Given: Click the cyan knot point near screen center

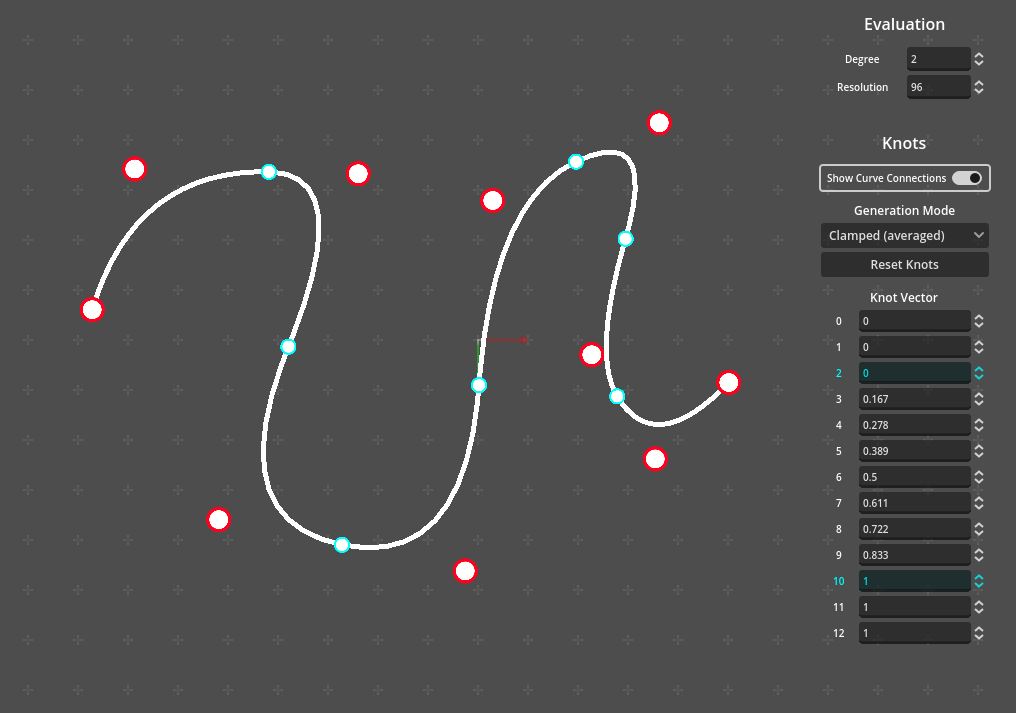Looking at the screenshot, I should tap(478, 384).
